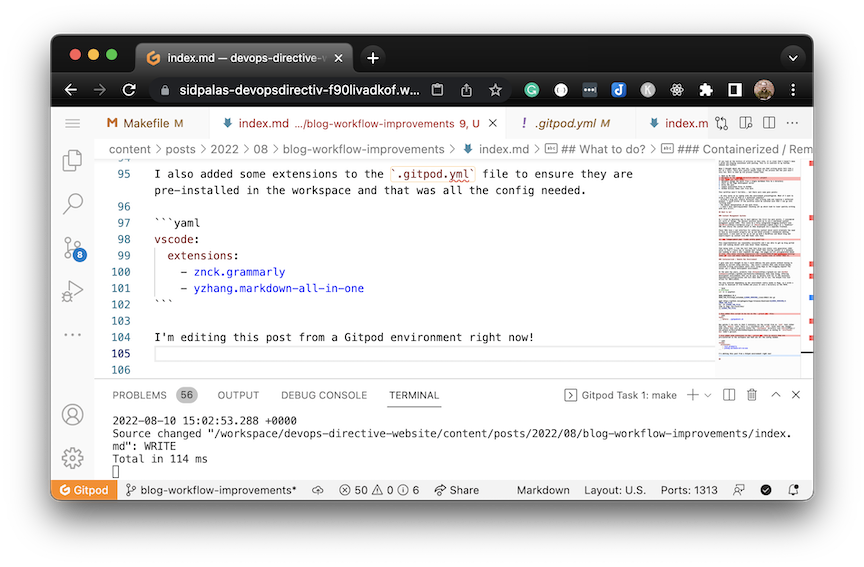Open the DEBUG CONSOLE panel tab
This screenshot has width=864, height=567.
click(x=324, y=395)
